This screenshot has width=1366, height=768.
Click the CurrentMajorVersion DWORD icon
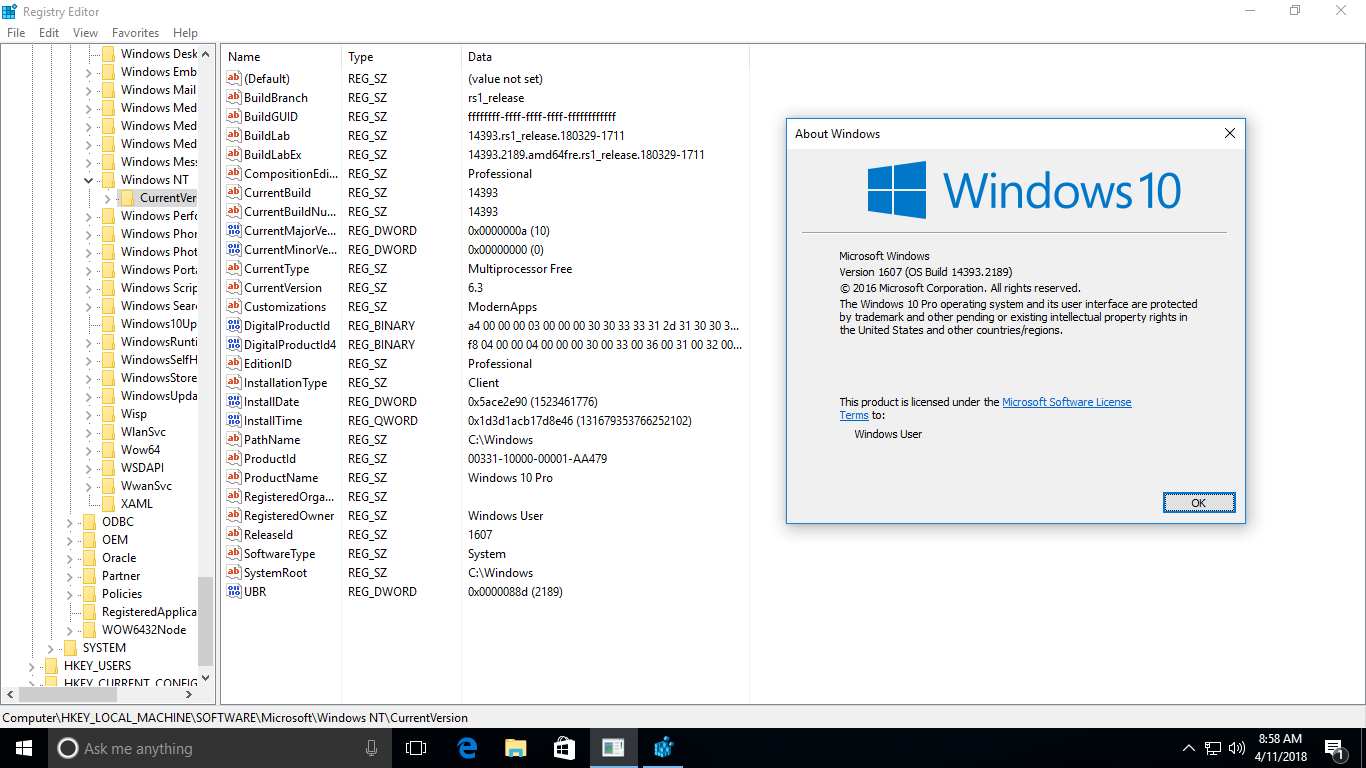[x=235, y=231]
